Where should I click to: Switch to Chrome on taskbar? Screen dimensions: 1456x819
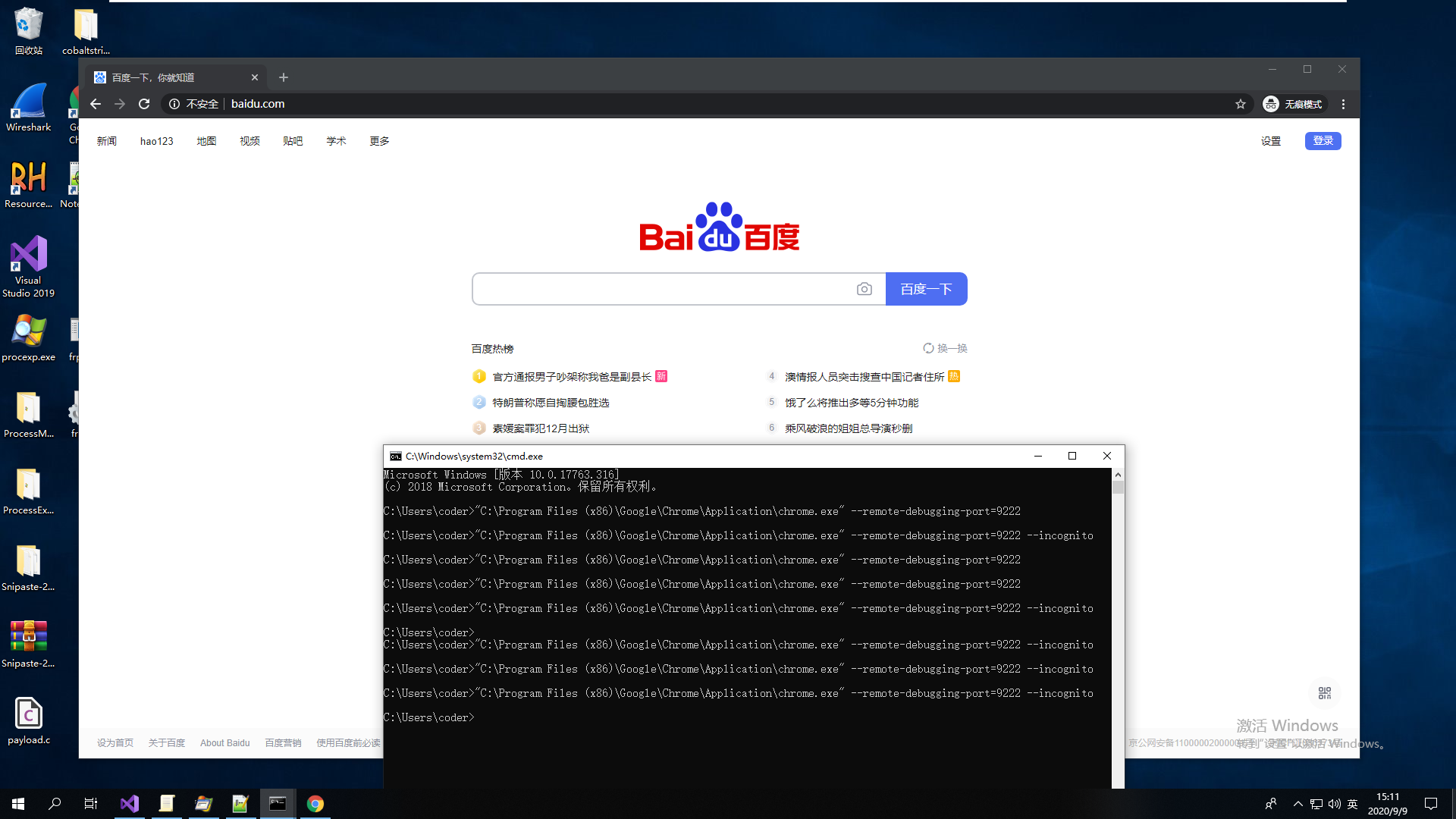click(x=315, y=804)
